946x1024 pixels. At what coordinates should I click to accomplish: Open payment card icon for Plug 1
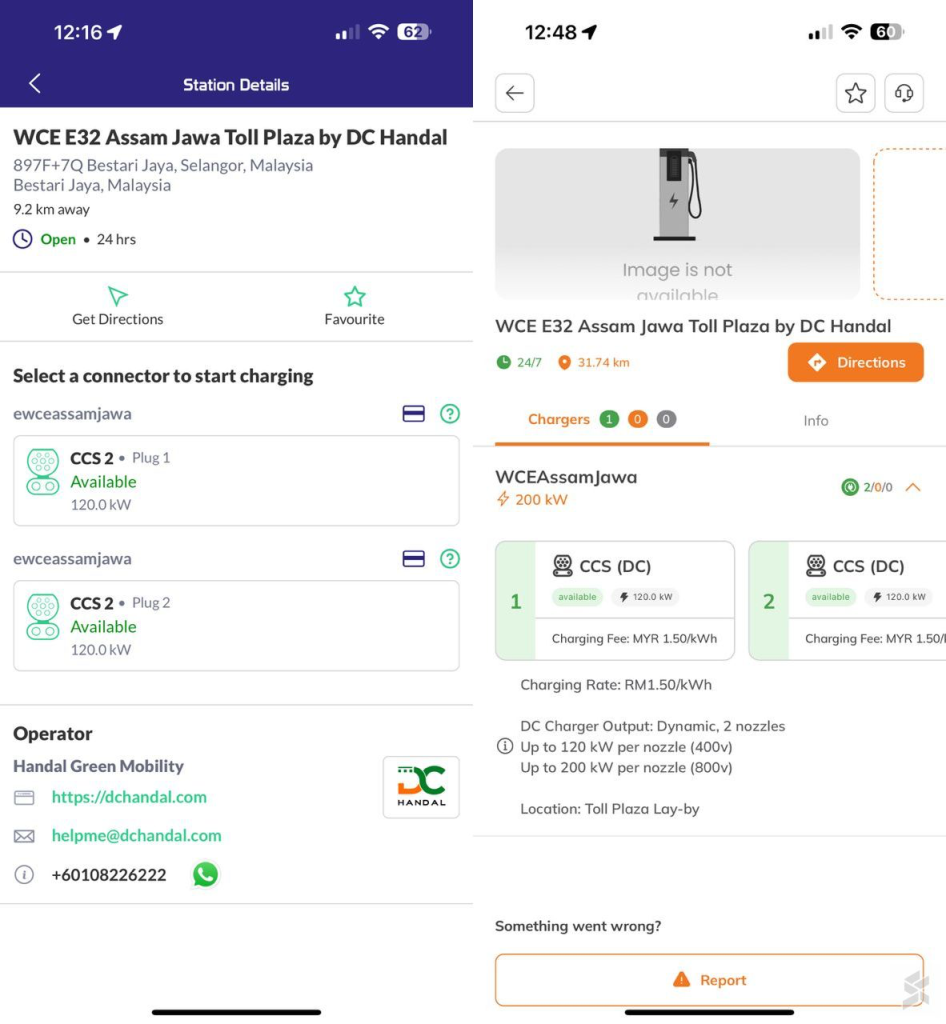pyautogui.click(x=413, y=413)
